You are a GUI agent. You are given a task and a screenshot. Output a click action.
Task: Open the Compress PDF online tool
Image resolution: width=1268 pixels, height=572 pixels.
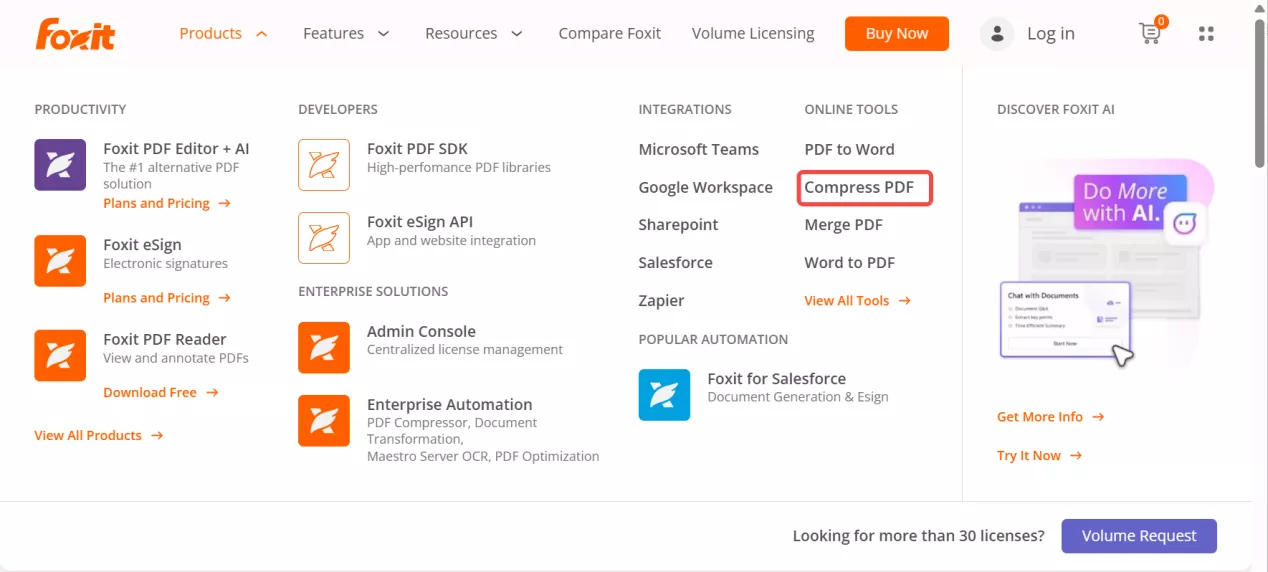tap(859, 187)
